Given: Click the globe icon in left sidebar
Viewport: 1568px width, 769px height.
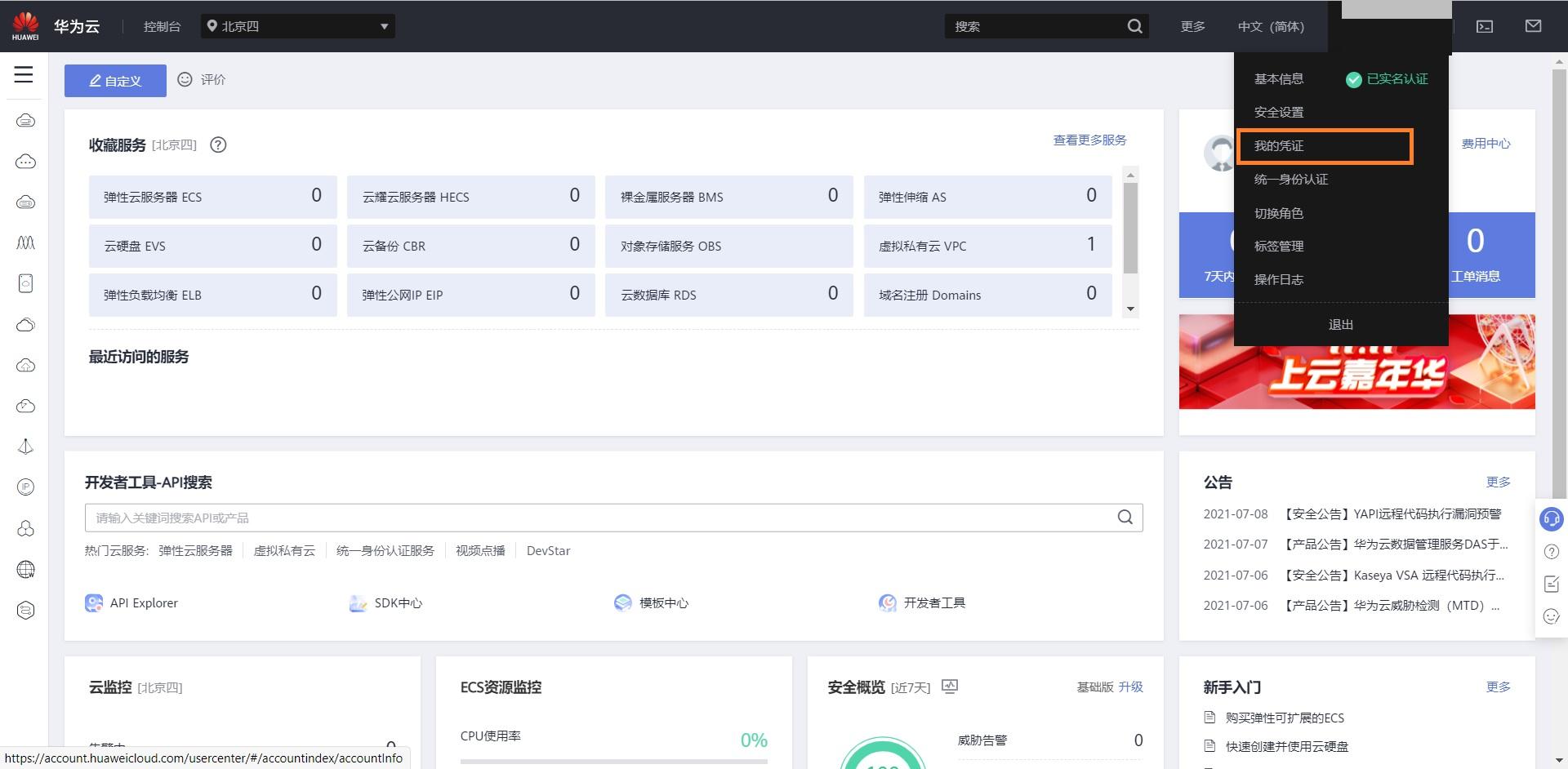Looking at the screenshot, I should (25, 570).
